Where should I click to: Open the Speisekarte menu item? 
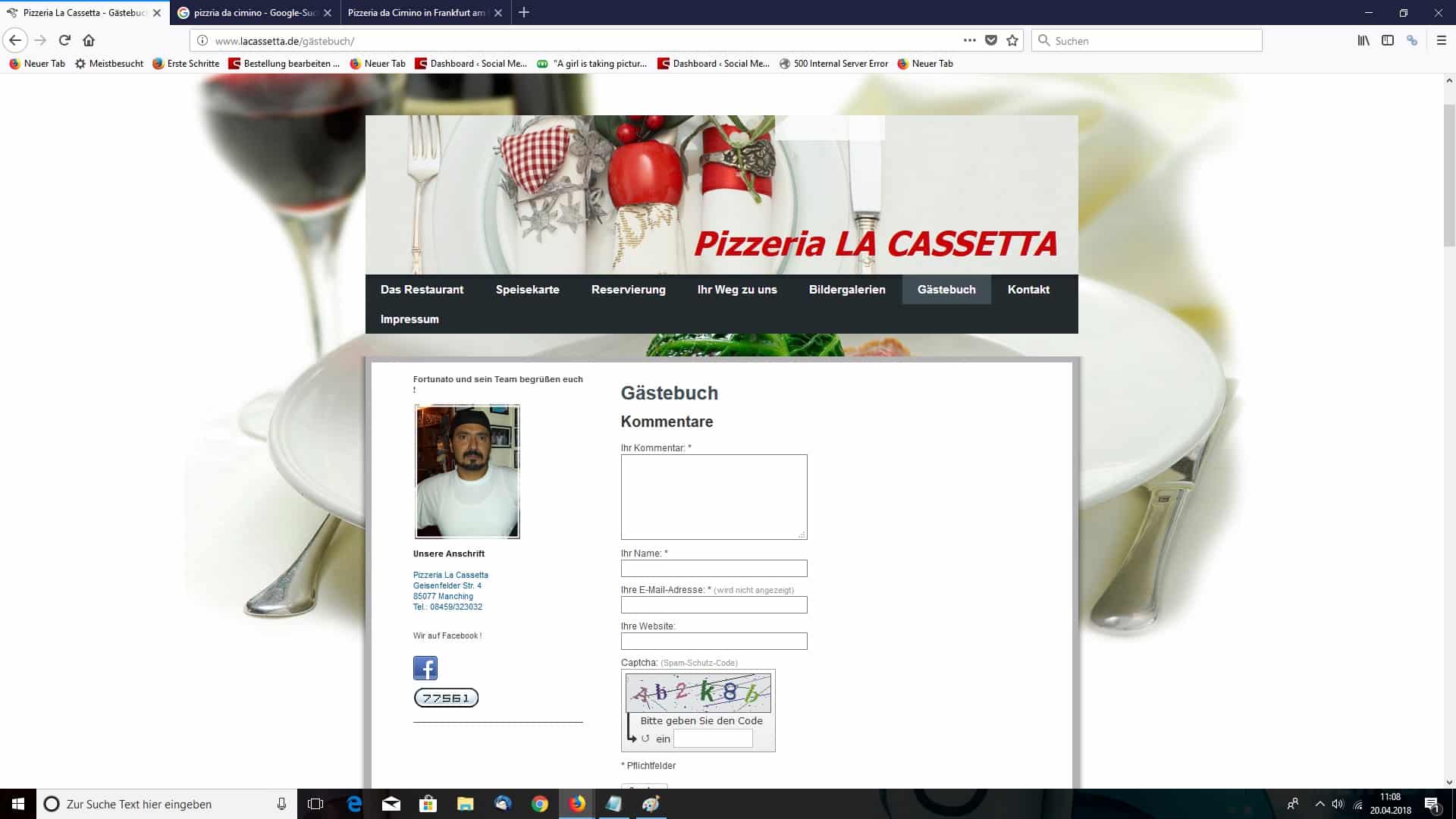tap(528, 290)
